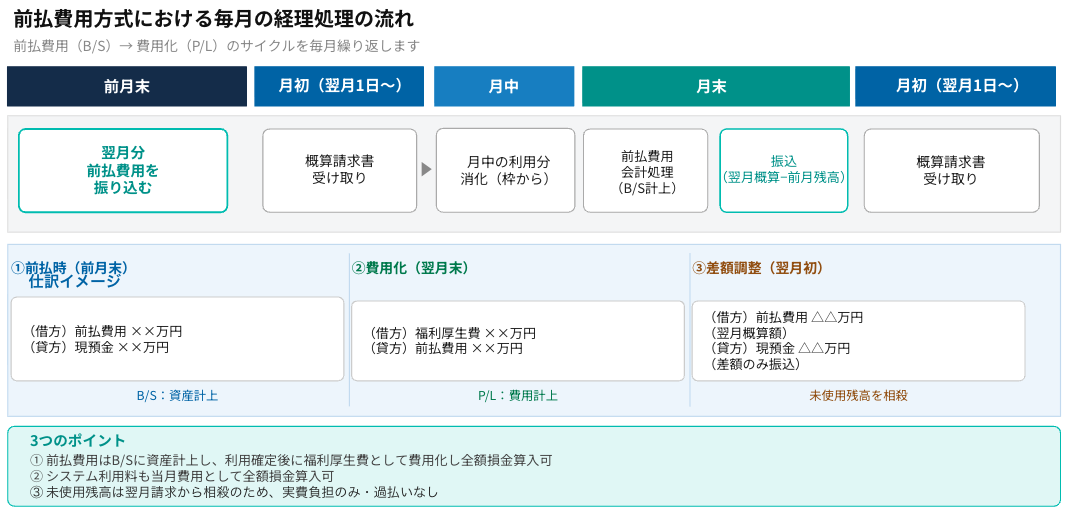Viewport: 1070px width, 516px height.
Task: Click the heading ①前払時（前月末）
Action: click(70, 268)
